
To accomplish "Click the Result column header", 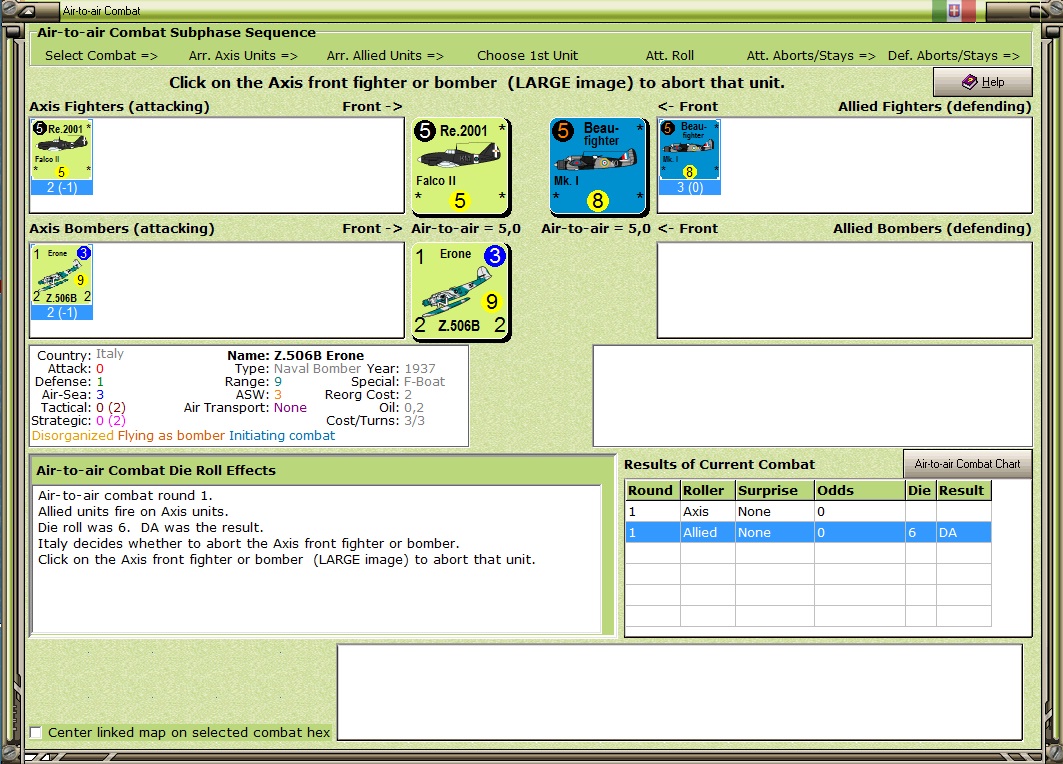I will [963, 490].
